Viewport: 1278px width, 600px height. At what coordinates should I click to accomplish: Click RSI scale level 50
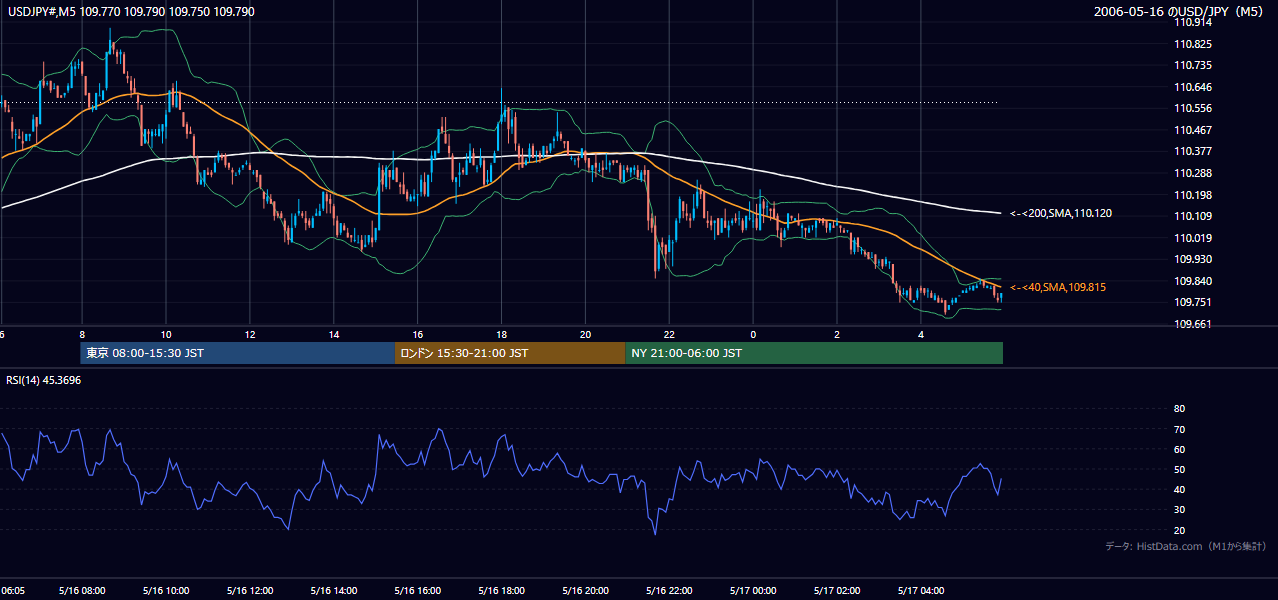(x=1180, y=469)
